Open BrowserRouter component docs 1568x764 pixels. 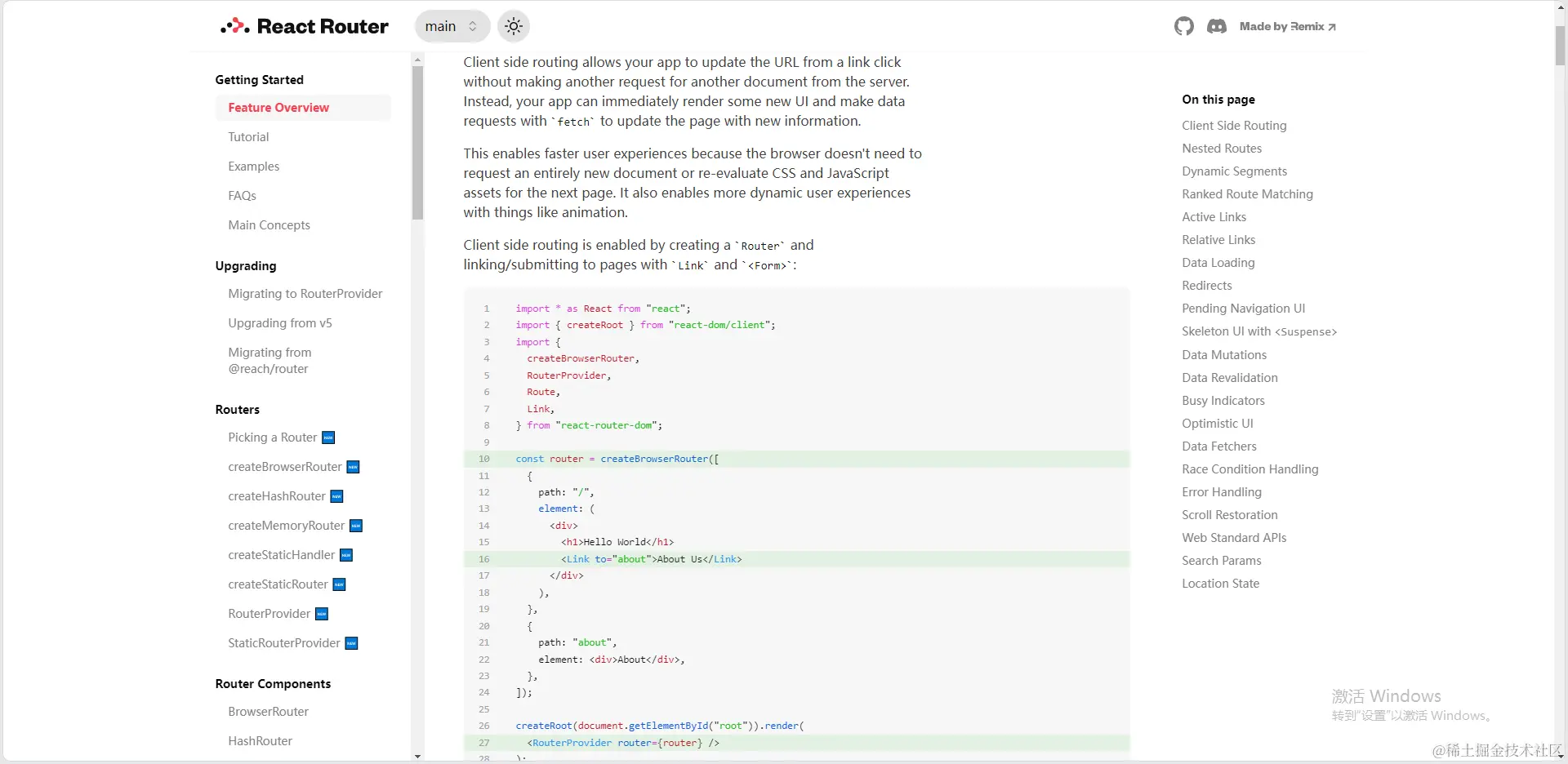tap(268, 712)
